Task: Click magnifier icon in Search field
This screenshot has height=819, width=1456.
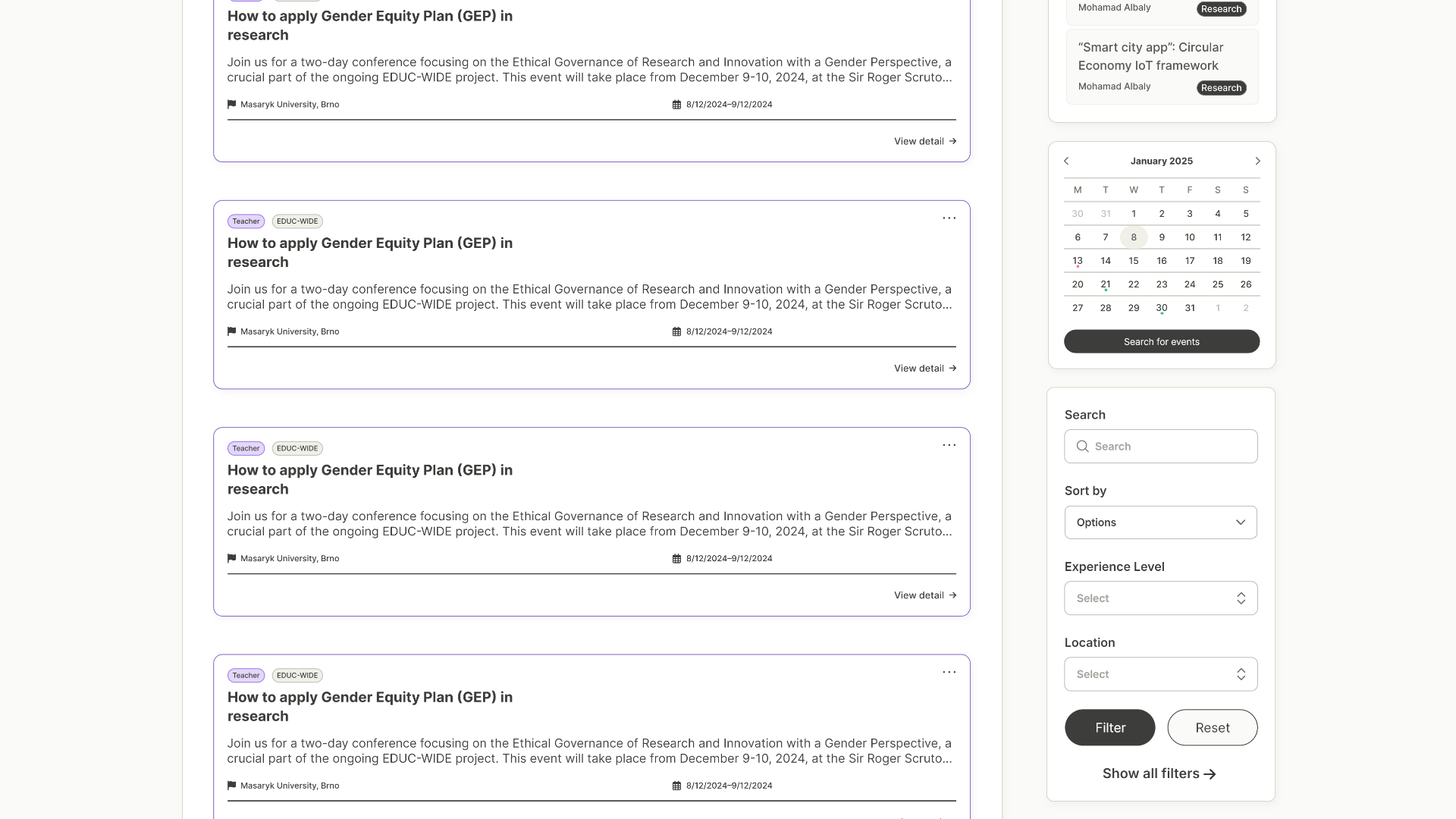Action: pyautogui.click(x=1083, y=447)
